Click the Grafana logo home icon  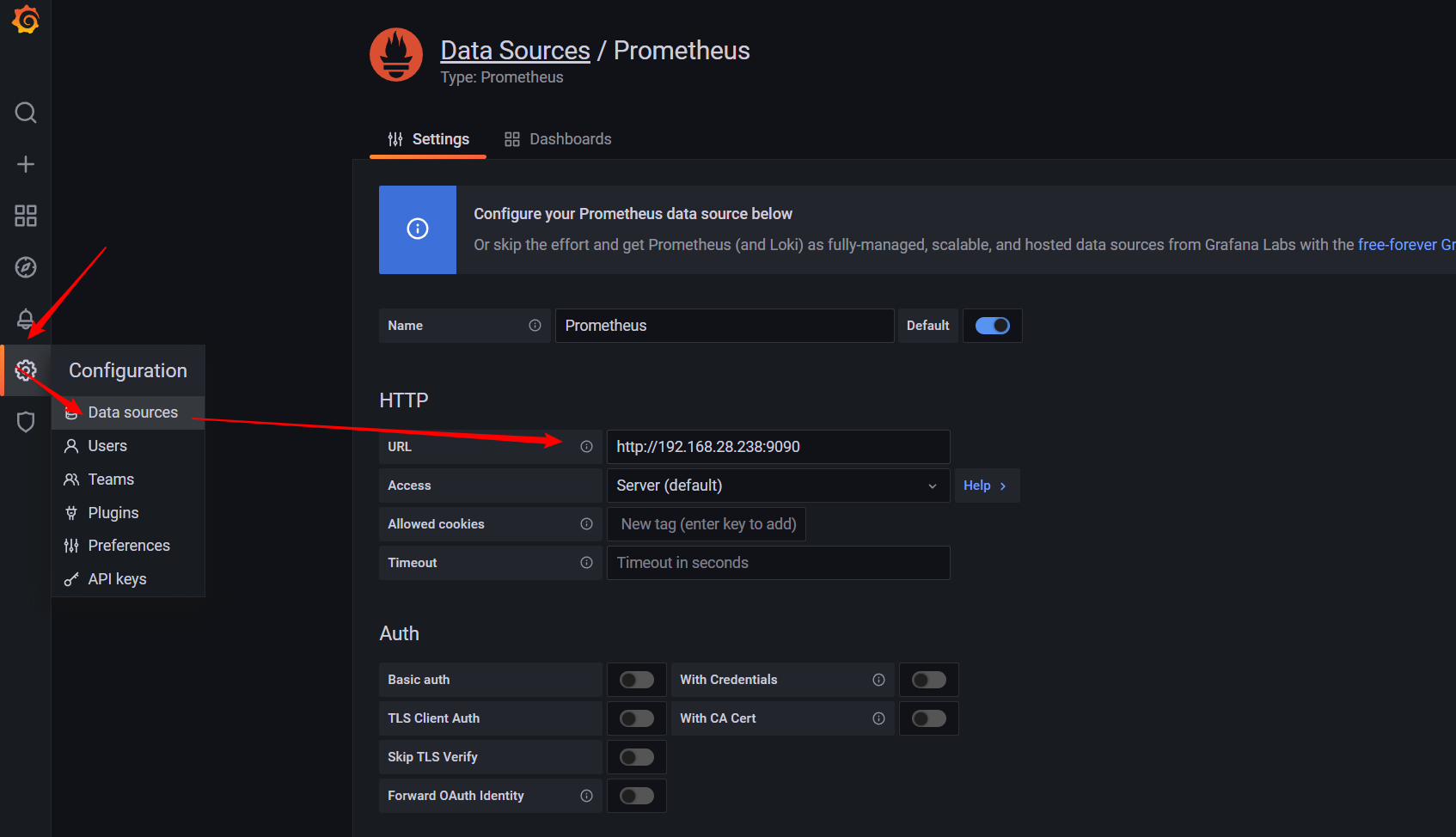(26, 19)
